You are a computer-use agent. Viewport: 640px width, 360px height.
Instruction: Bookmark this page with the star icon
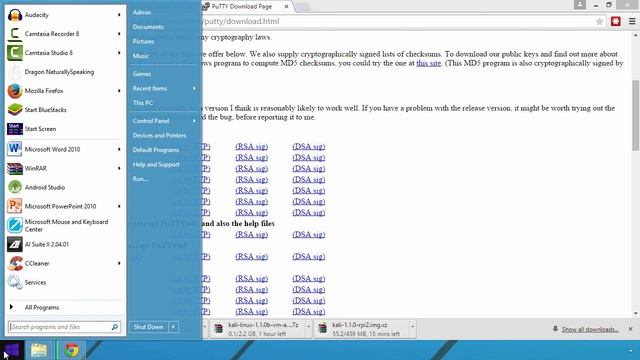[x=599, y=22]
